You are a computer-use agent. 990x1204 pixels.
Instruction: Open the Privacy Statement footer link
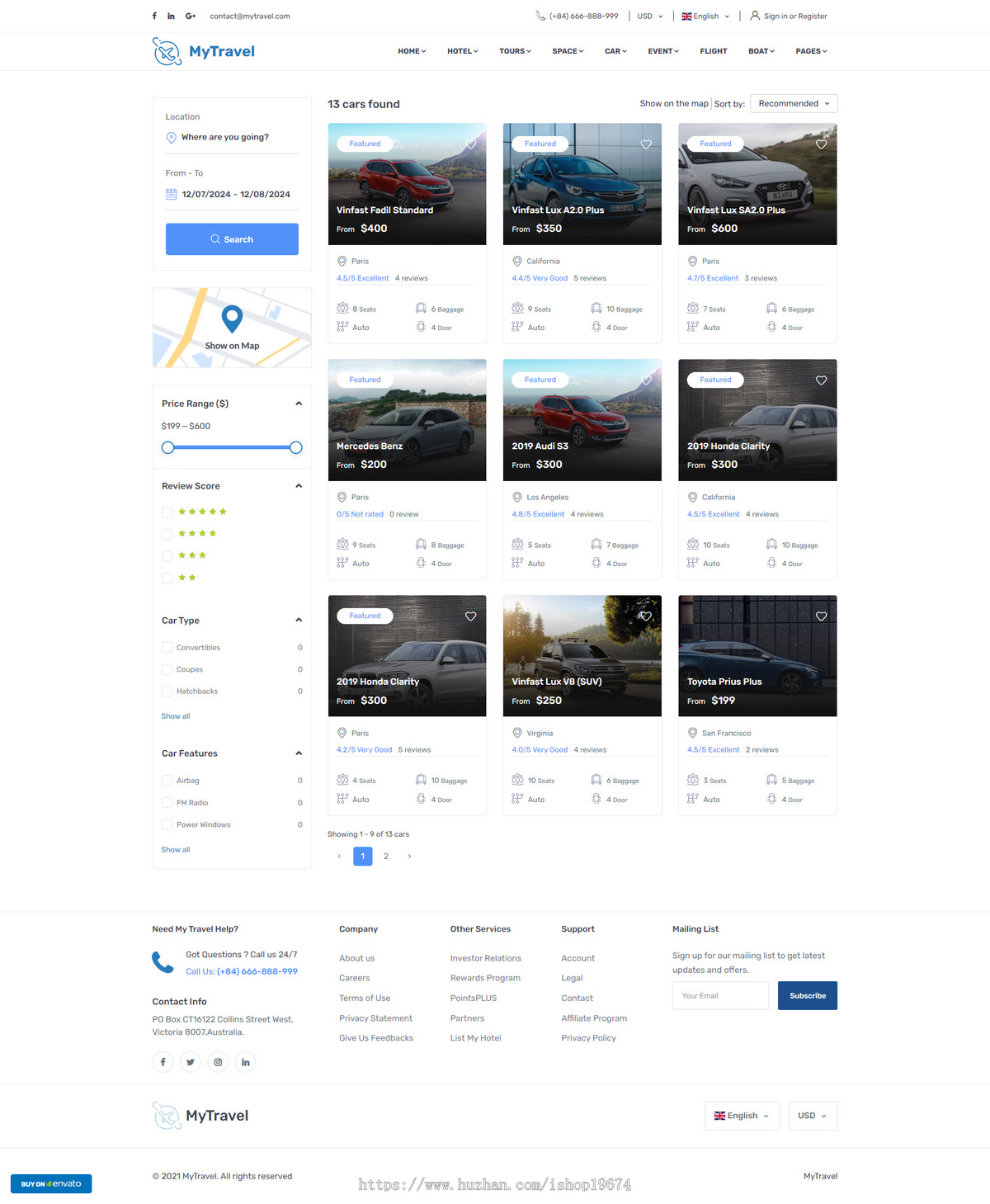click(x=375, y=1018)
